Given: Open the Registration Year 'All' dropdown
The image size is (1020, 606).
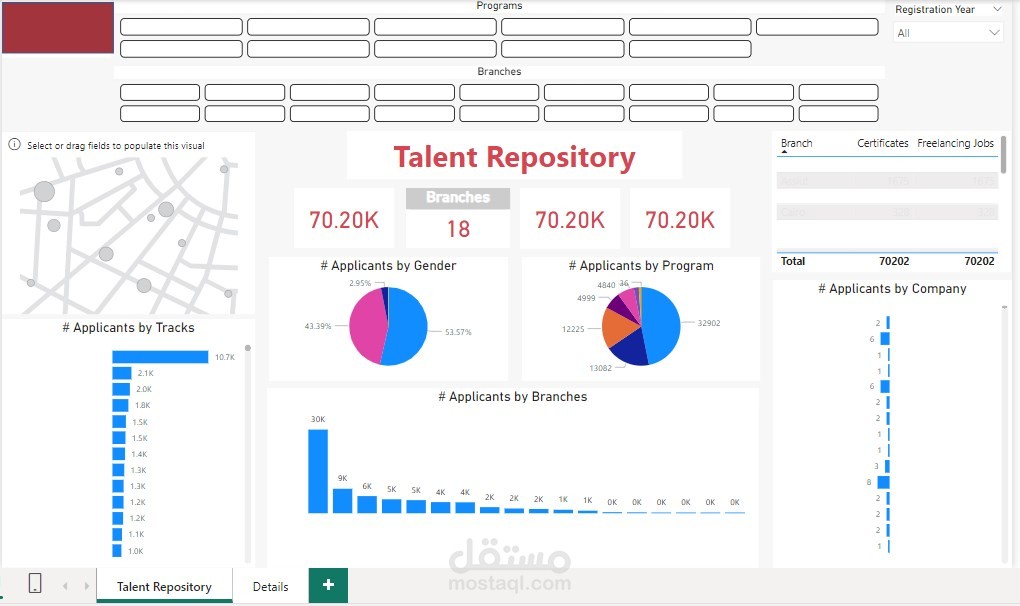Looking at the screenshot, I should click(948, 33).
